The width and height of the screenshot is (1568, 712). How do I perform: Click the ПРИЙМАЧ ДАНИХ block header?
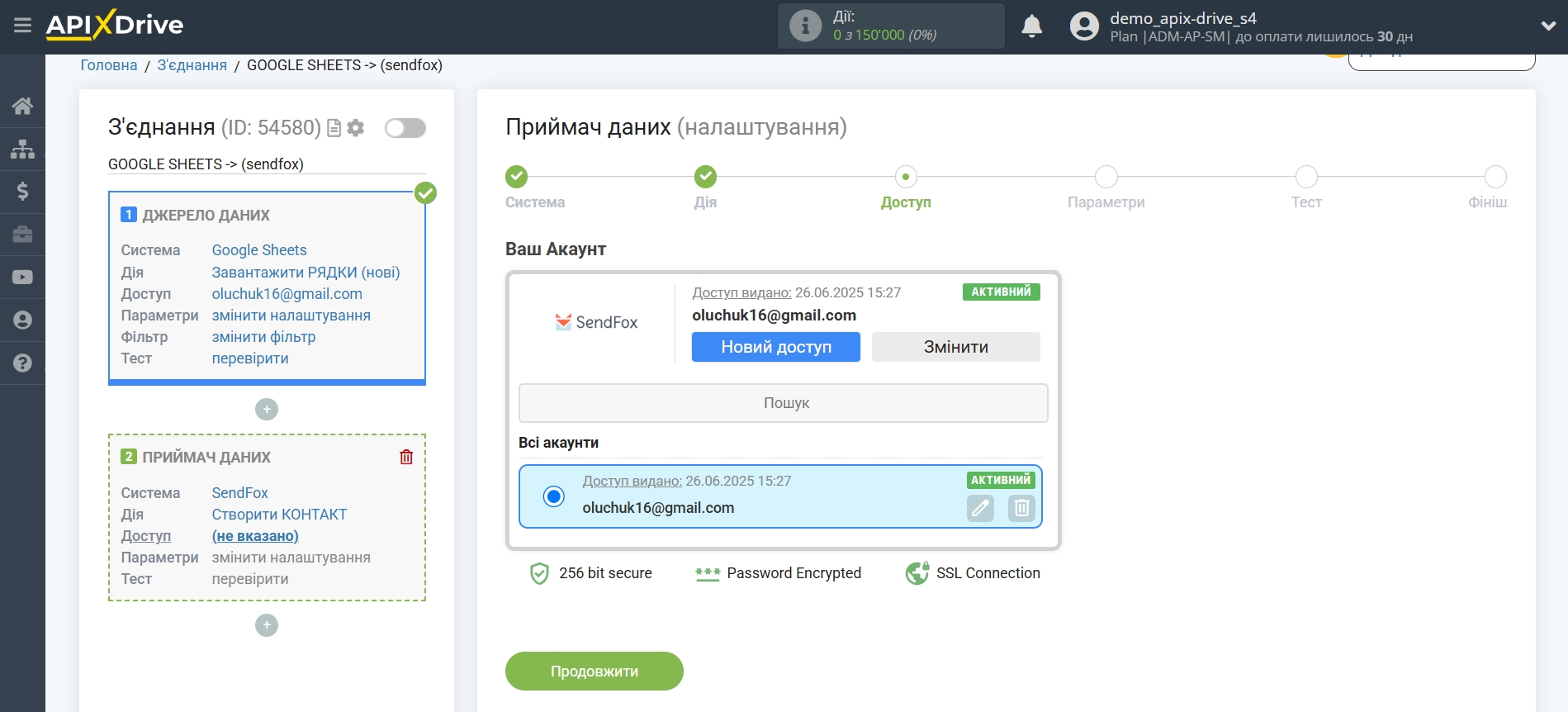206,458
